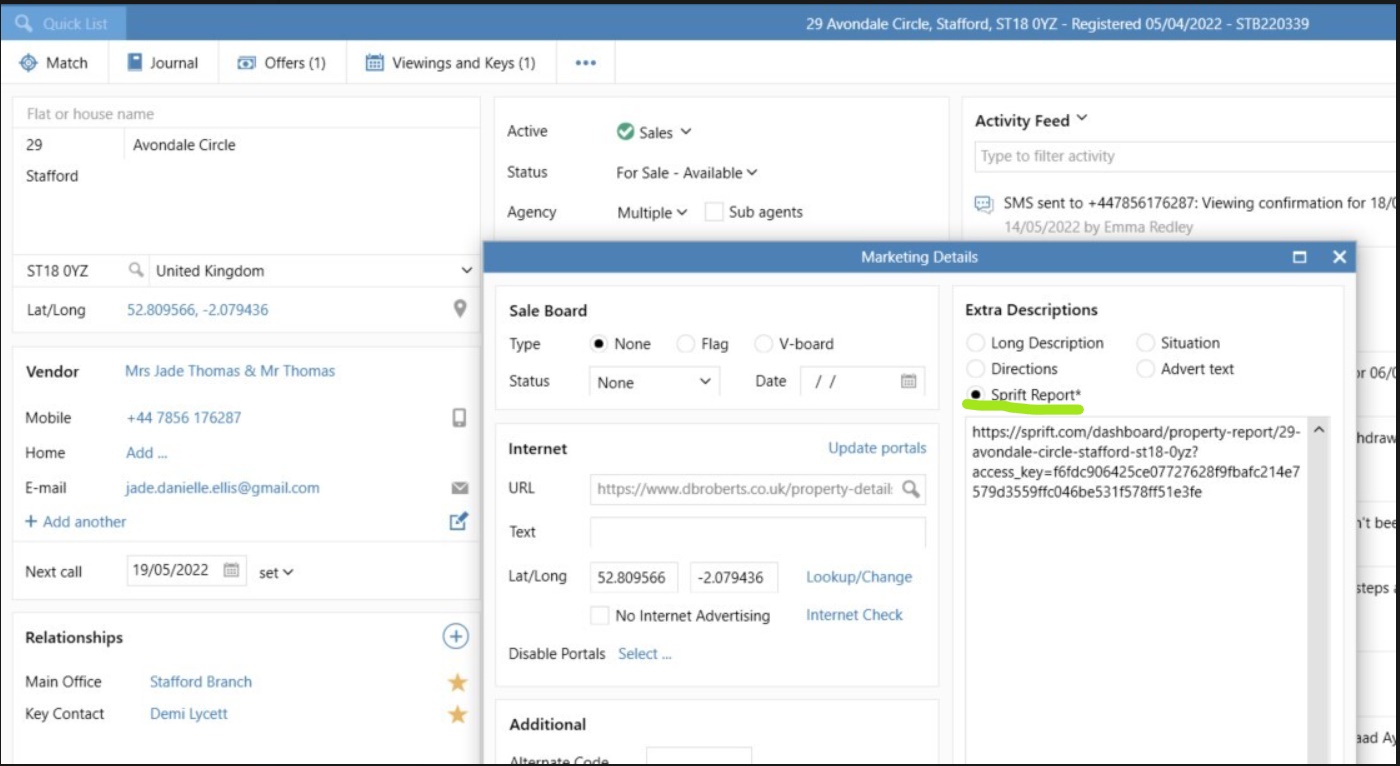This screenshot has width=1400, height=766.
Task: Select the Long Description radio option
Action: [975, 343]
